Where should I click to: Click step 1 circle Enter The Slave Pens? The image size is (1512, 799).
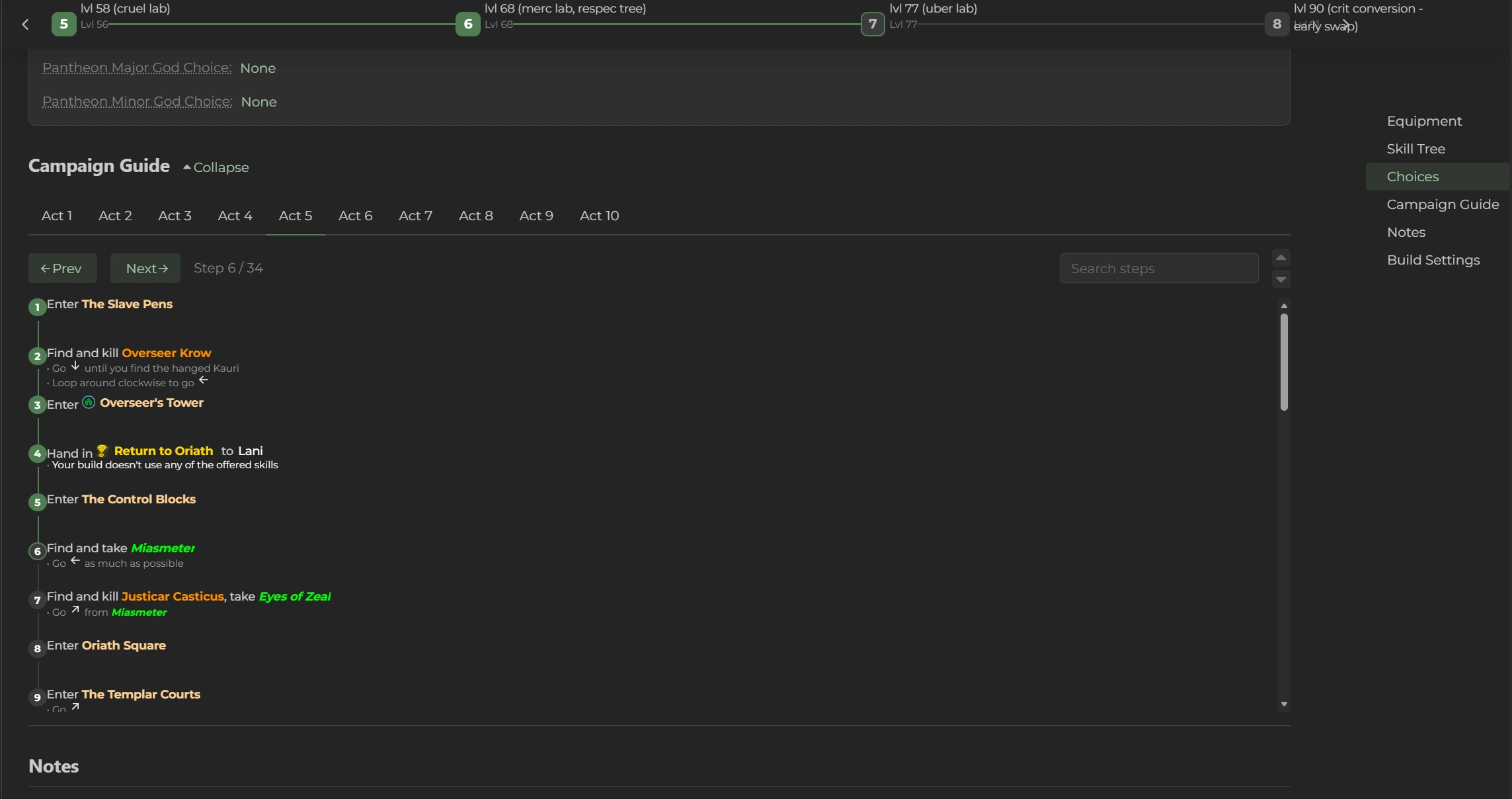click(37, 307)
